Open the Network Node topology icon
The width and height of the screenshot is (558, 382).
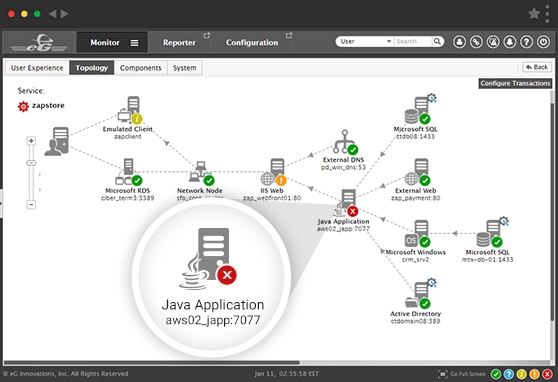tap(201, 173)
